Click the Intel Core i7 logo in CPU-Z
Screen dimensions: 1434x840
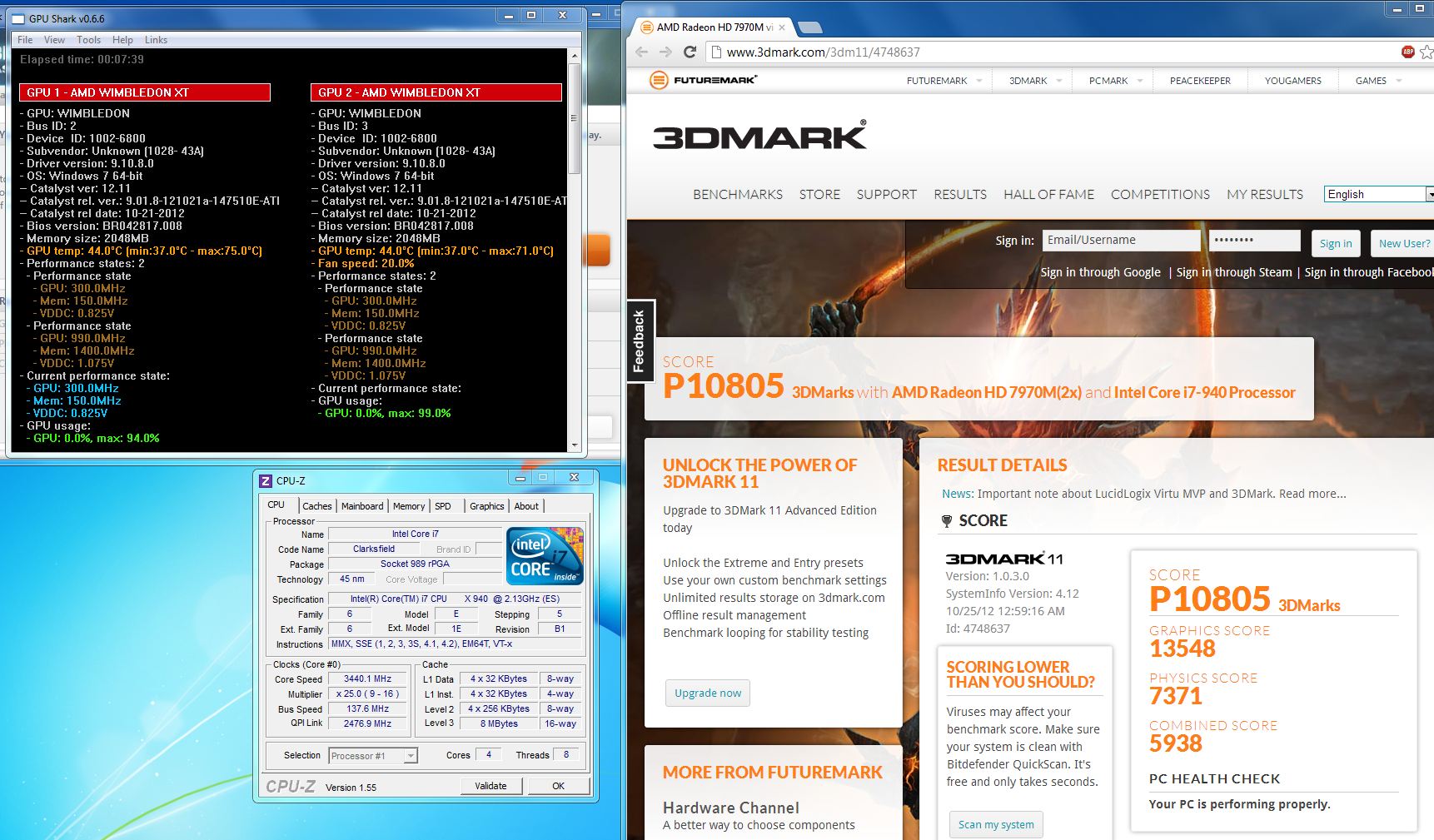[x=545, y=556]
